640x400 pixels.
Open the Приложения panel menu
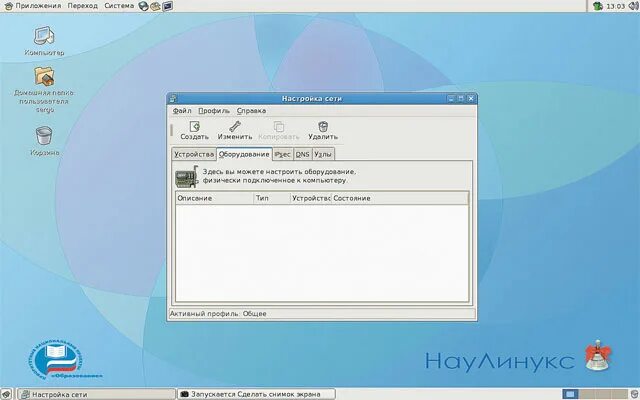(x=33, y=6)
